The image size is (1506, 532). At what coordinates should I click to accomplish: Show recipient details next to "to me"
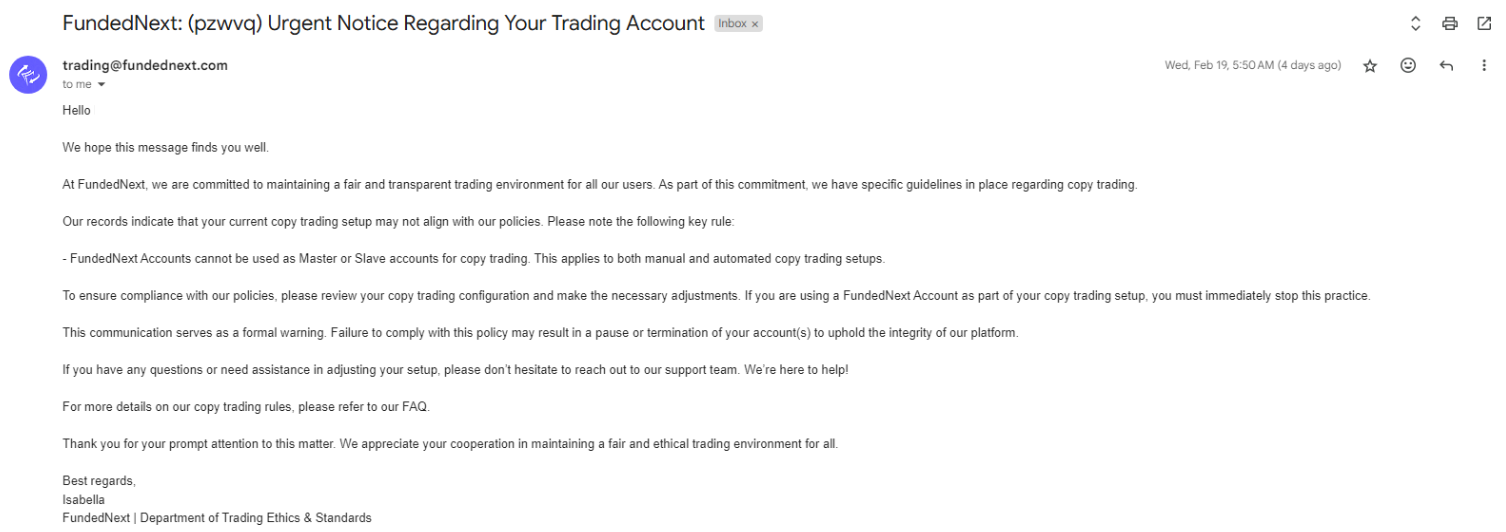(x=101, y=85)
